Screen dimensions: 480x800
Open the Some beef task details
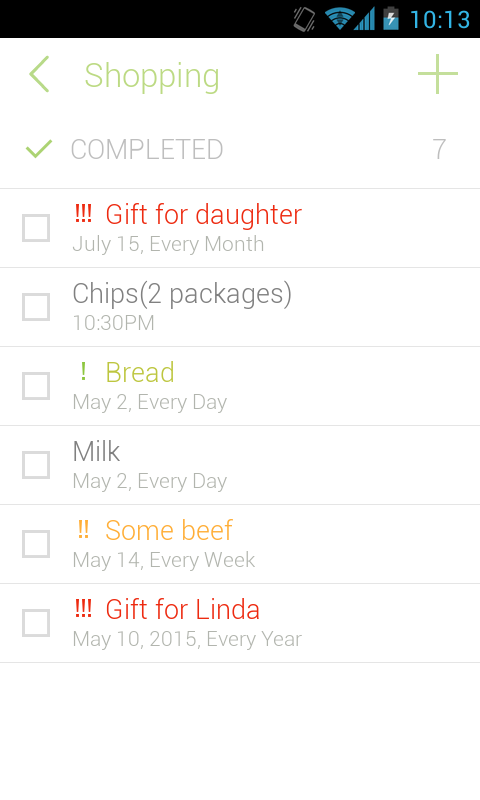240,544
